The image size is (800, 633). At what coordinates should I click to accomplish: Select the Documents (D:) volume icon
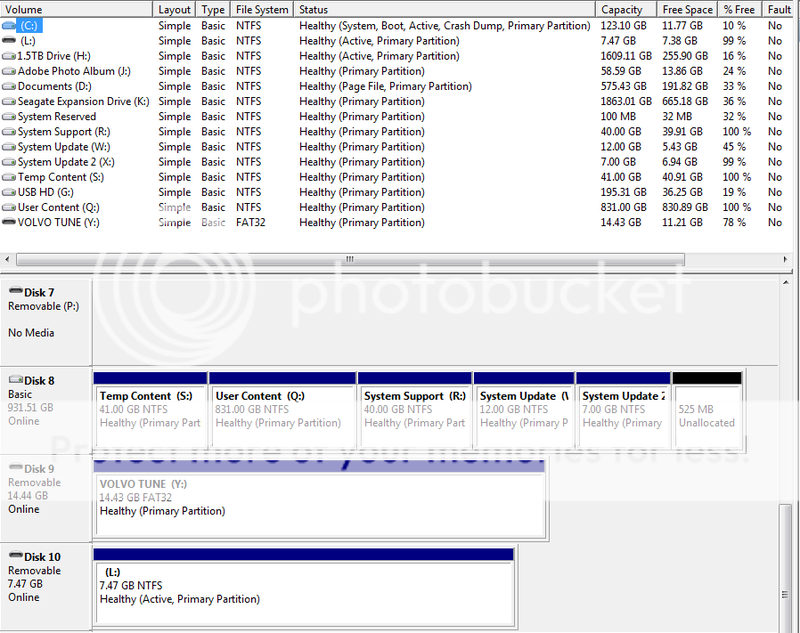[x=10, y=86]
